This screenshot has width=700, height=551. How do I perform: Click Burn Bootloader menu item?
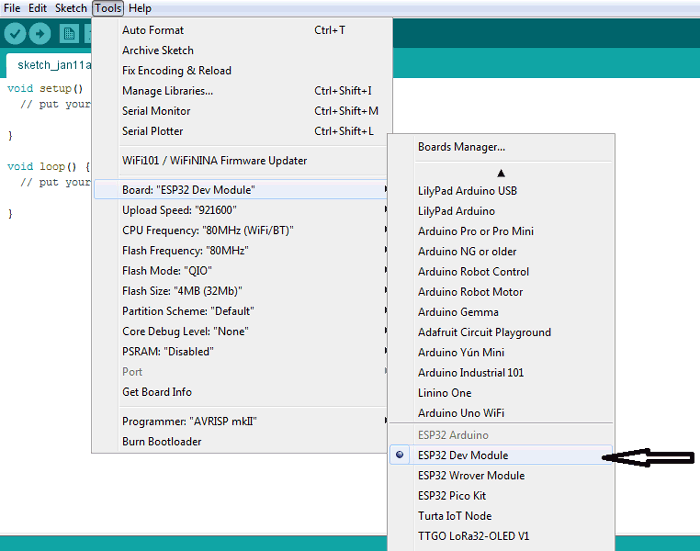point(162,441)
